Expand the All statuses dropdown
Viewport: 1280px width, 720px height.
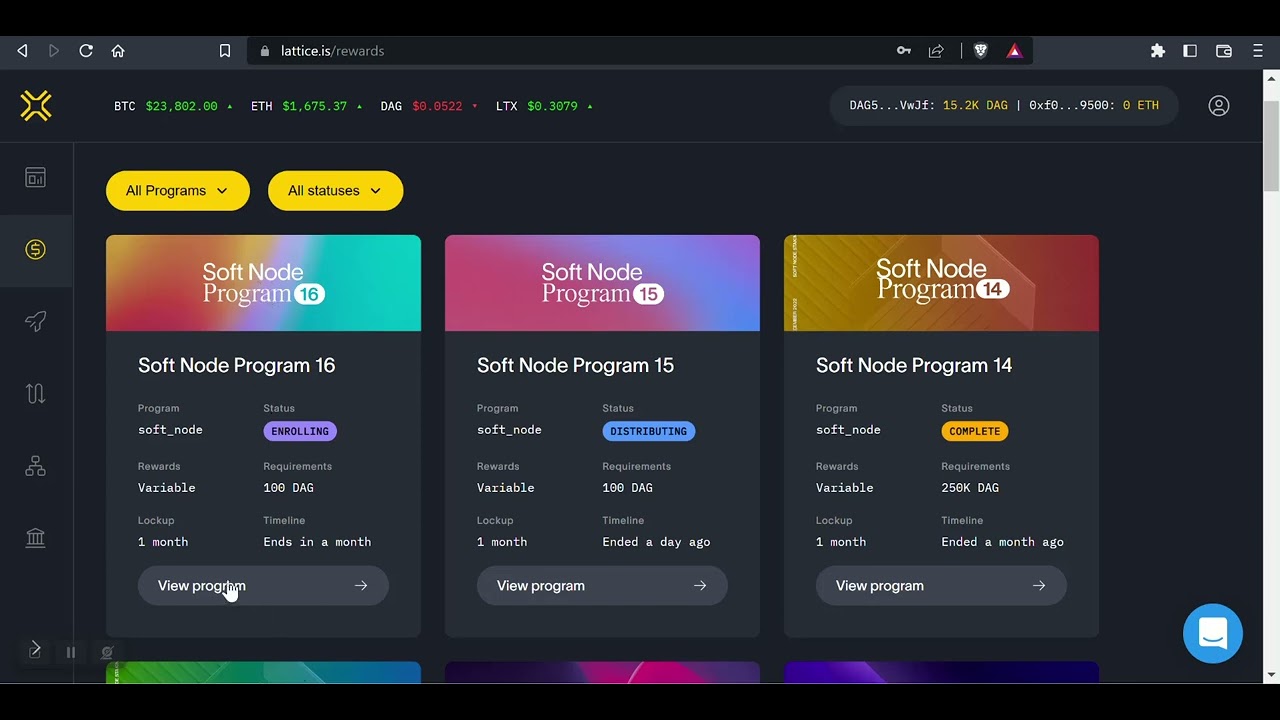[x=336, y=191]
